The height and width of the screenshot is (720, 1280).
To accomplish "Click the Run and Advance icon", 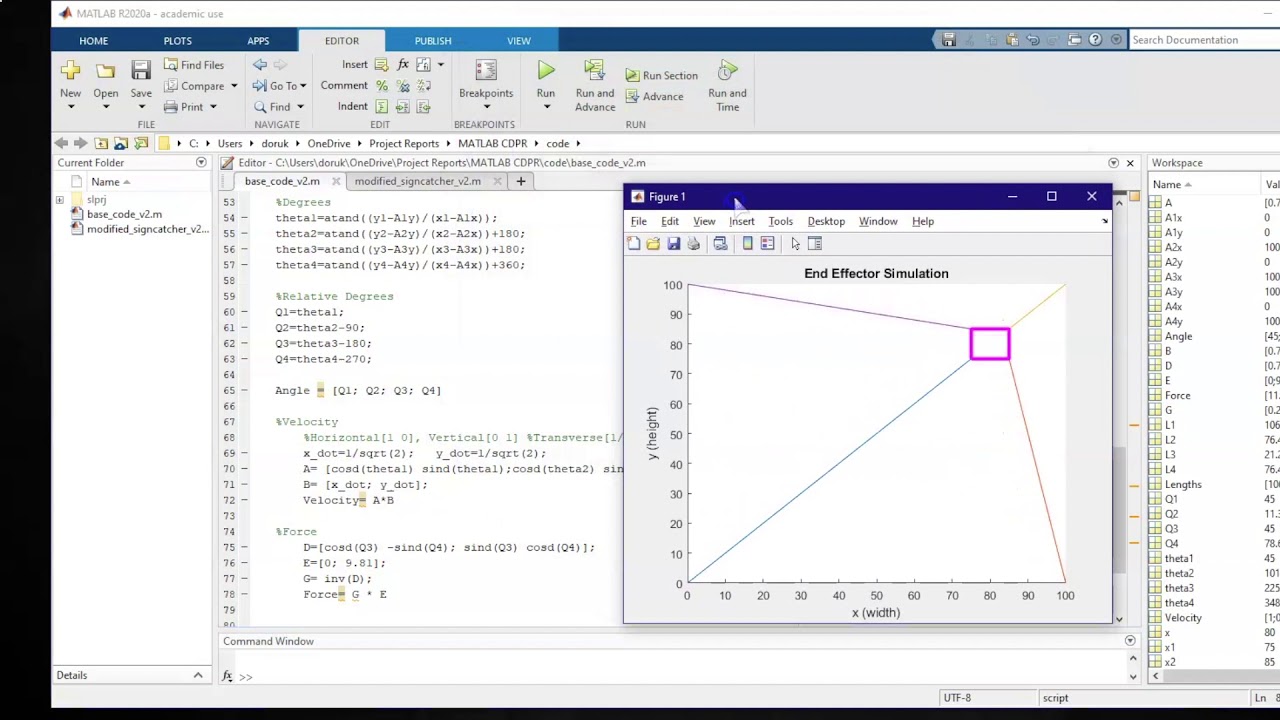I will pyautogui.click(x=594, y=70).
